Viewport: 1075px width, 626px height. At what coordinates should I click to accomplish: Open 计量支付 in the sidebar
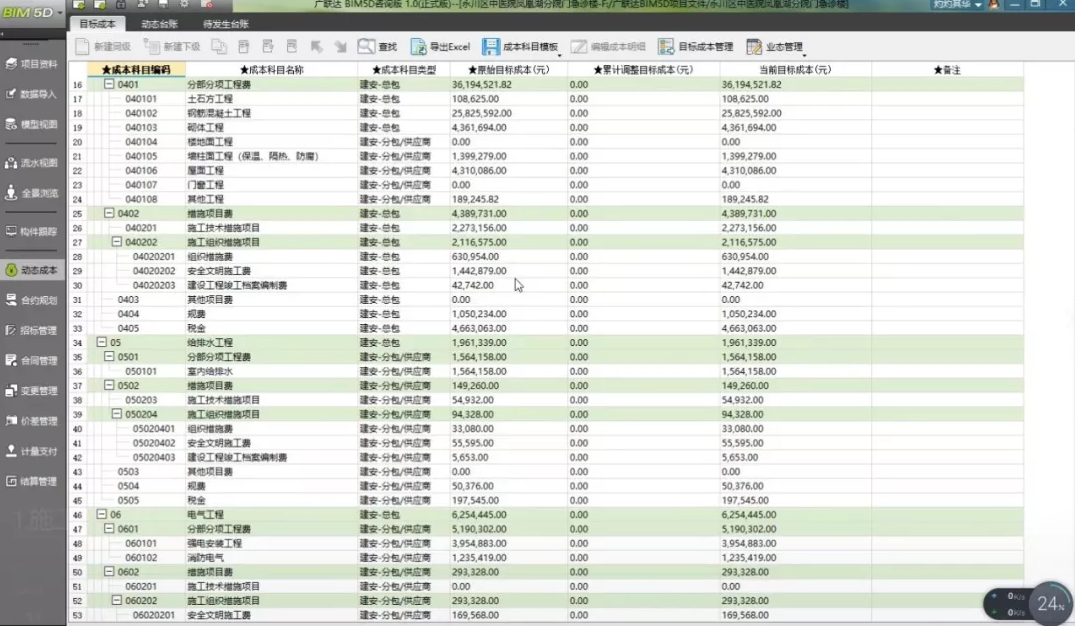click(32, 450)
